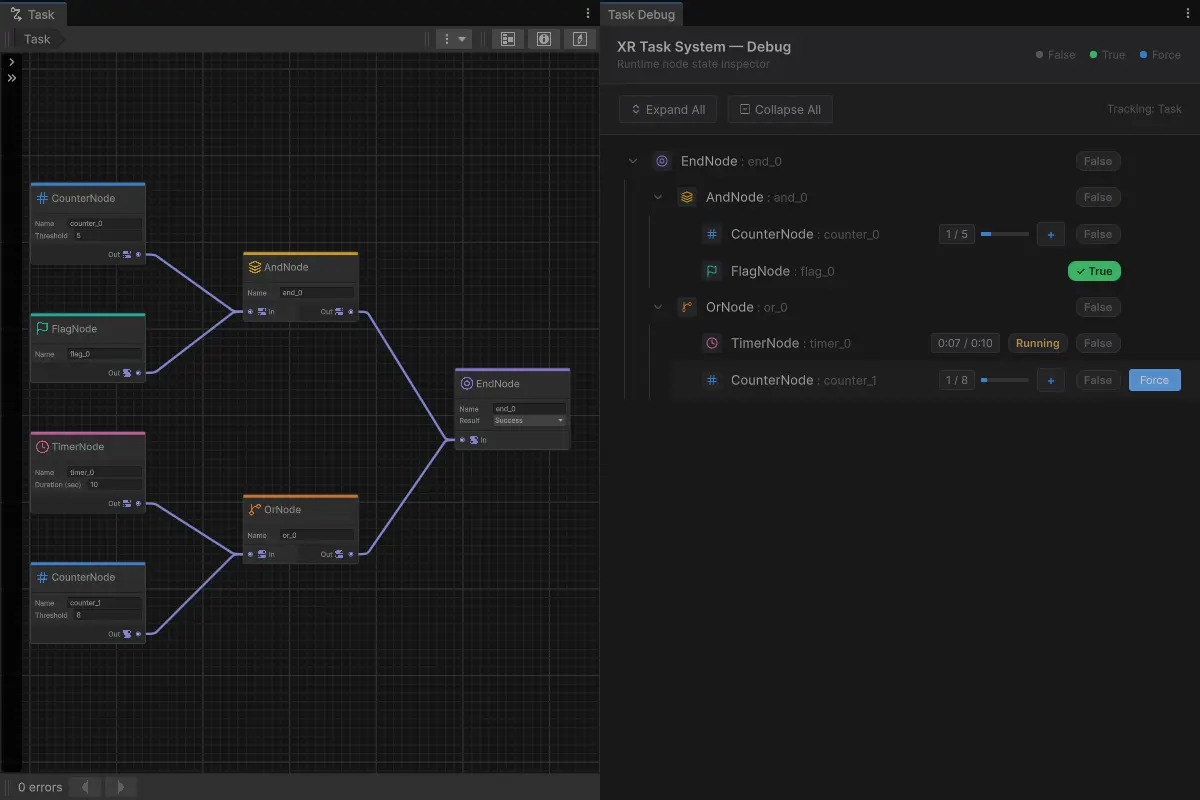
Task: Collapse the AndNode tree row
Action: [x=658, y=197]
